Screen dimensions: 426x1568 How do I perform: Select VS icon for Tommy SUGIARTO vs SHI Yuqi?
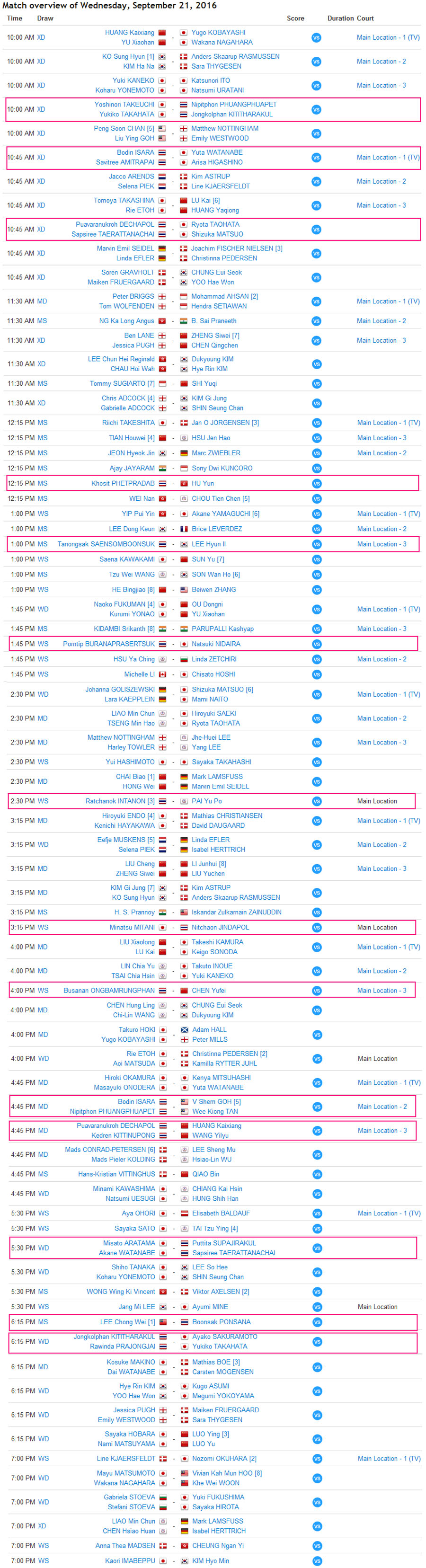pyautogui.click(x=317, y=383)
